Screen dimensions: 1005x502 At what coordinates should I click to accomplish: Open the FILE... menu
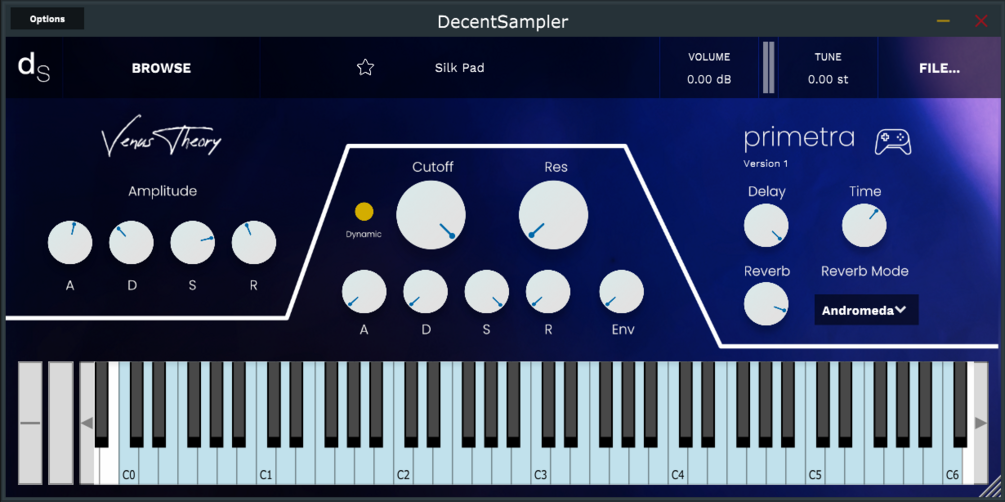pos(939,68)
